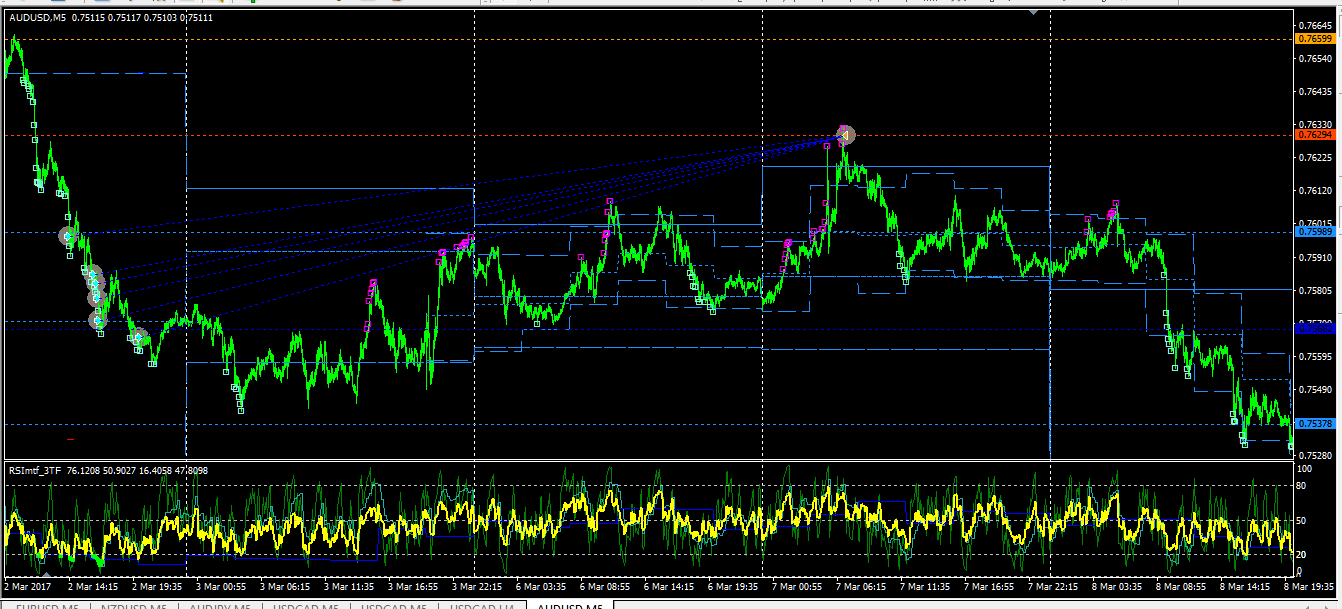Click the 3 Mar 22:15 time axis label
The width and height of the screenshot is (1342, 609).
coord(476,587)
